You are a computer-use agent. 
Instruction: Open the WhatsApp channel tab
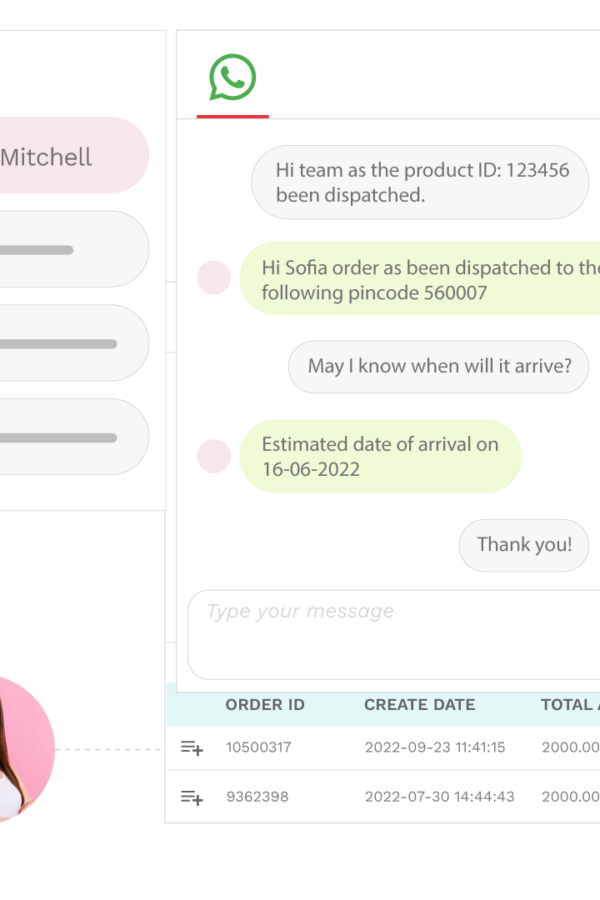tap(233, 78)
